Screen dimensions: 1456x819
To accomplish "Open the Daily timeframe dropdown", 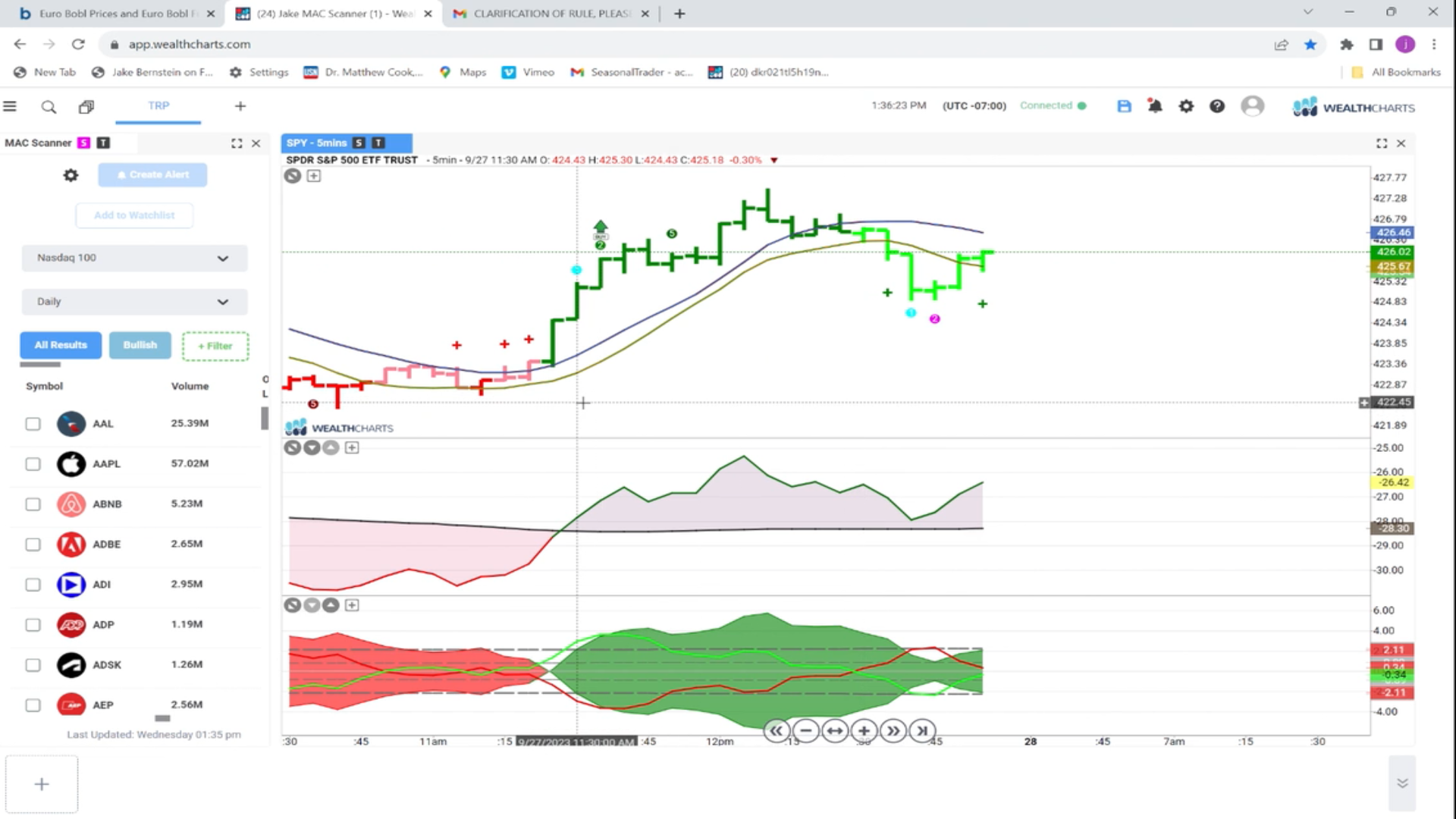I will pyautogui.click(x=134, y=302).
